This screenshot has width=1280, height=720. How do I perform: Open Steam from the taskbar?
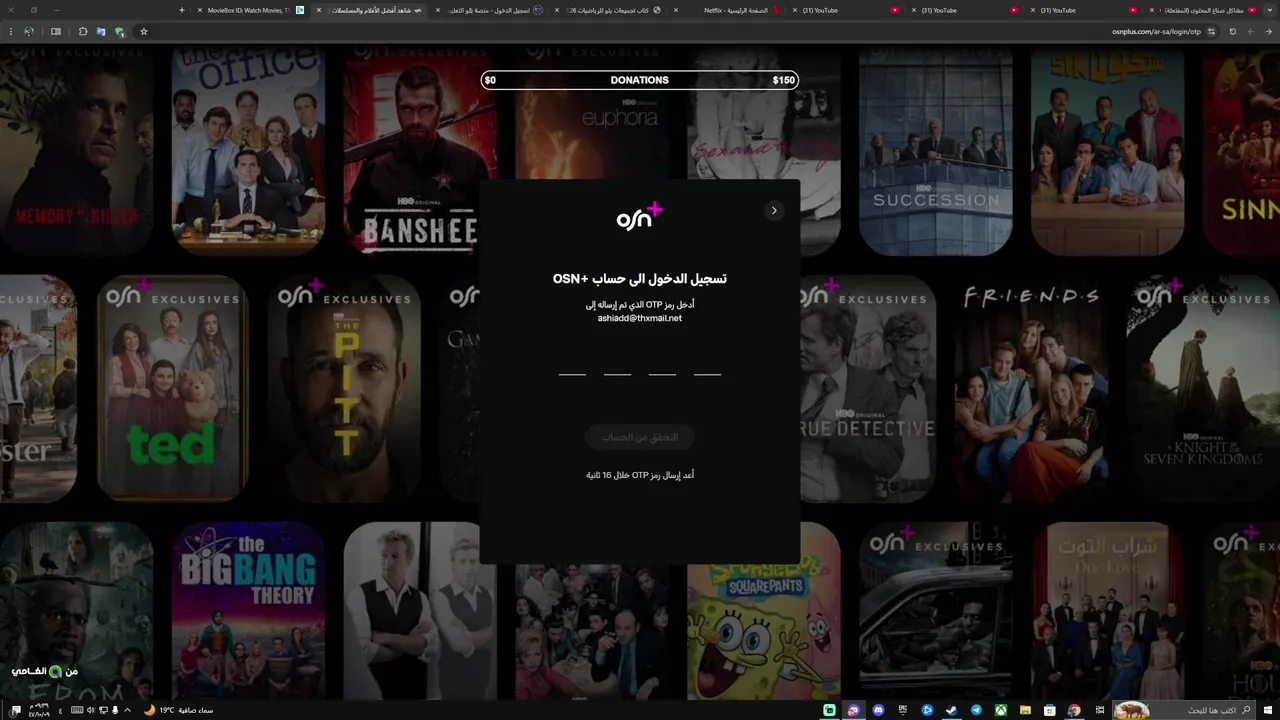pyautogui.click(x=952, y=710)
